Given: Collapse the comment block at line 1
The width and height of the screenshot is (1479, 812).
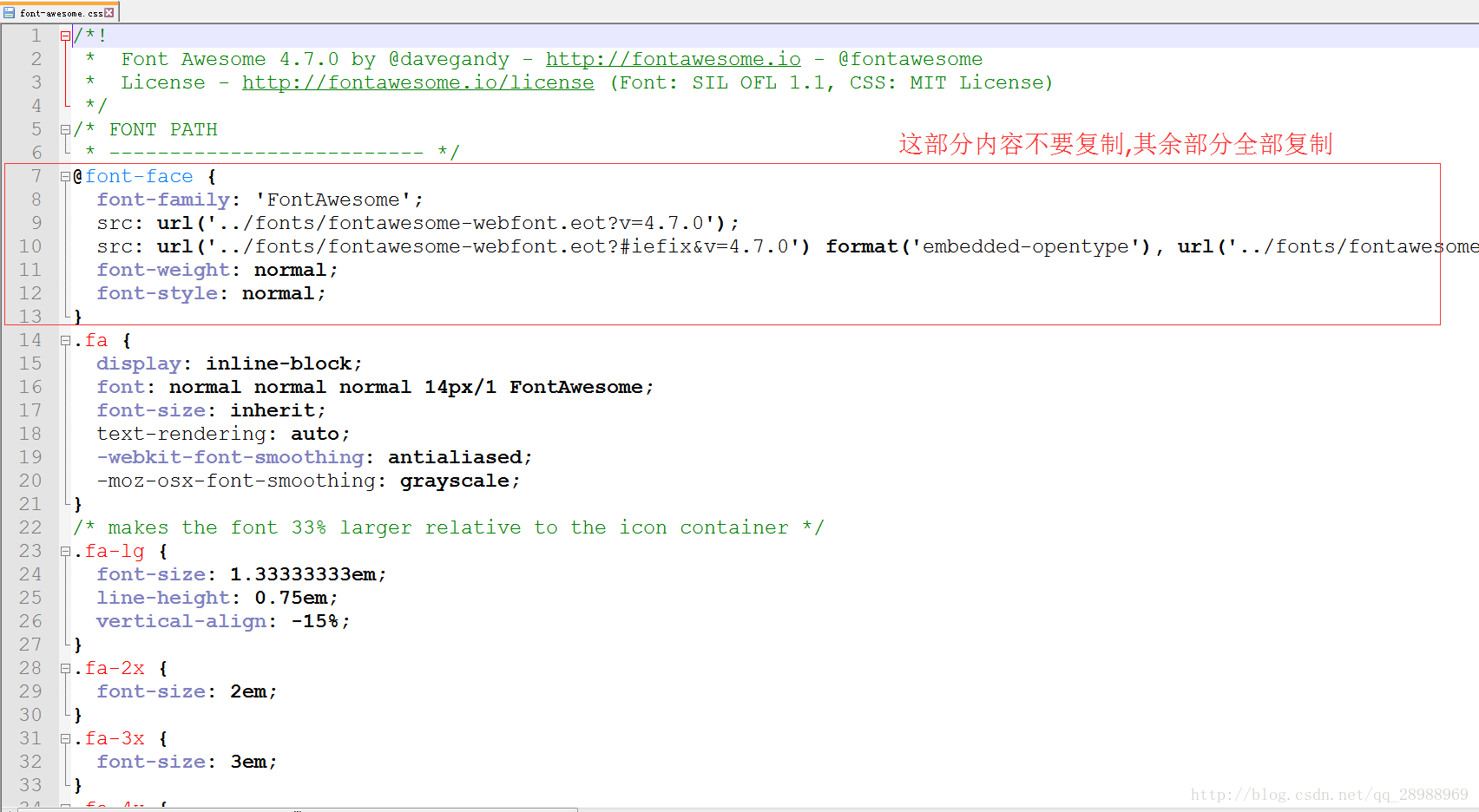Looking at the screenshot, I should click(x=65, y=36).
